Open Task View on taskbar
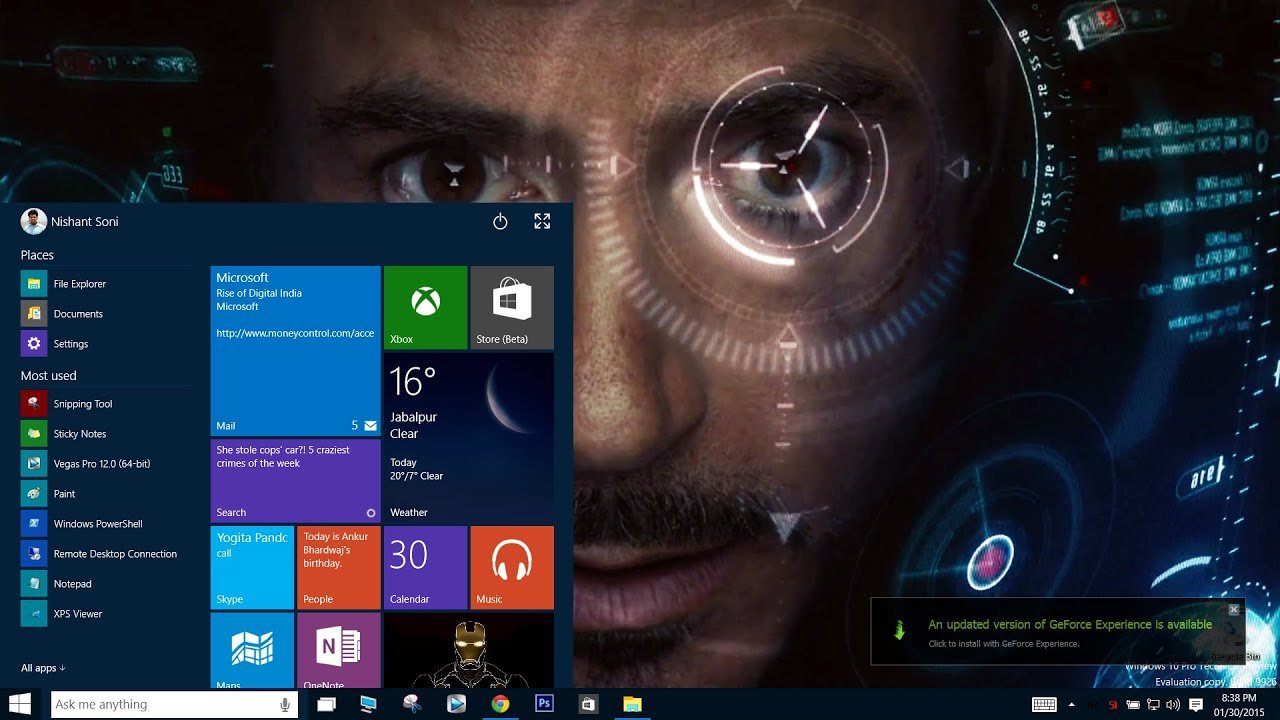The image size is (1280, 720). [x=326, y=704]
